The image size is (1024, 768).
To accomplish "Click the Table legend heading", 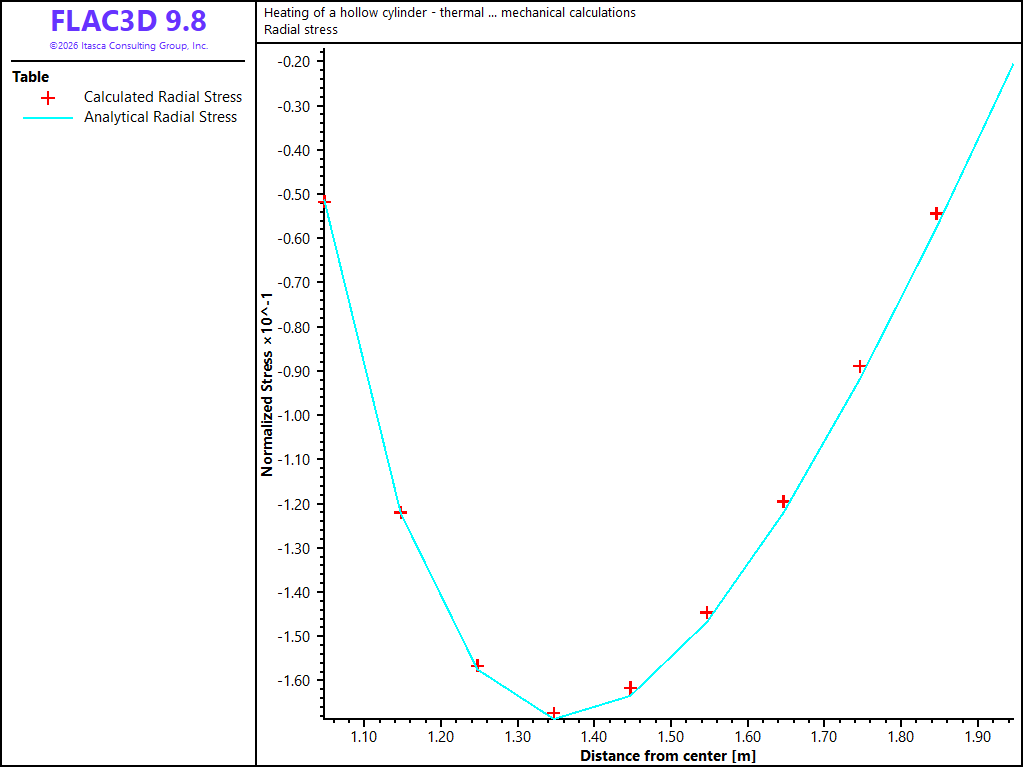I will (x=30, y=77).
